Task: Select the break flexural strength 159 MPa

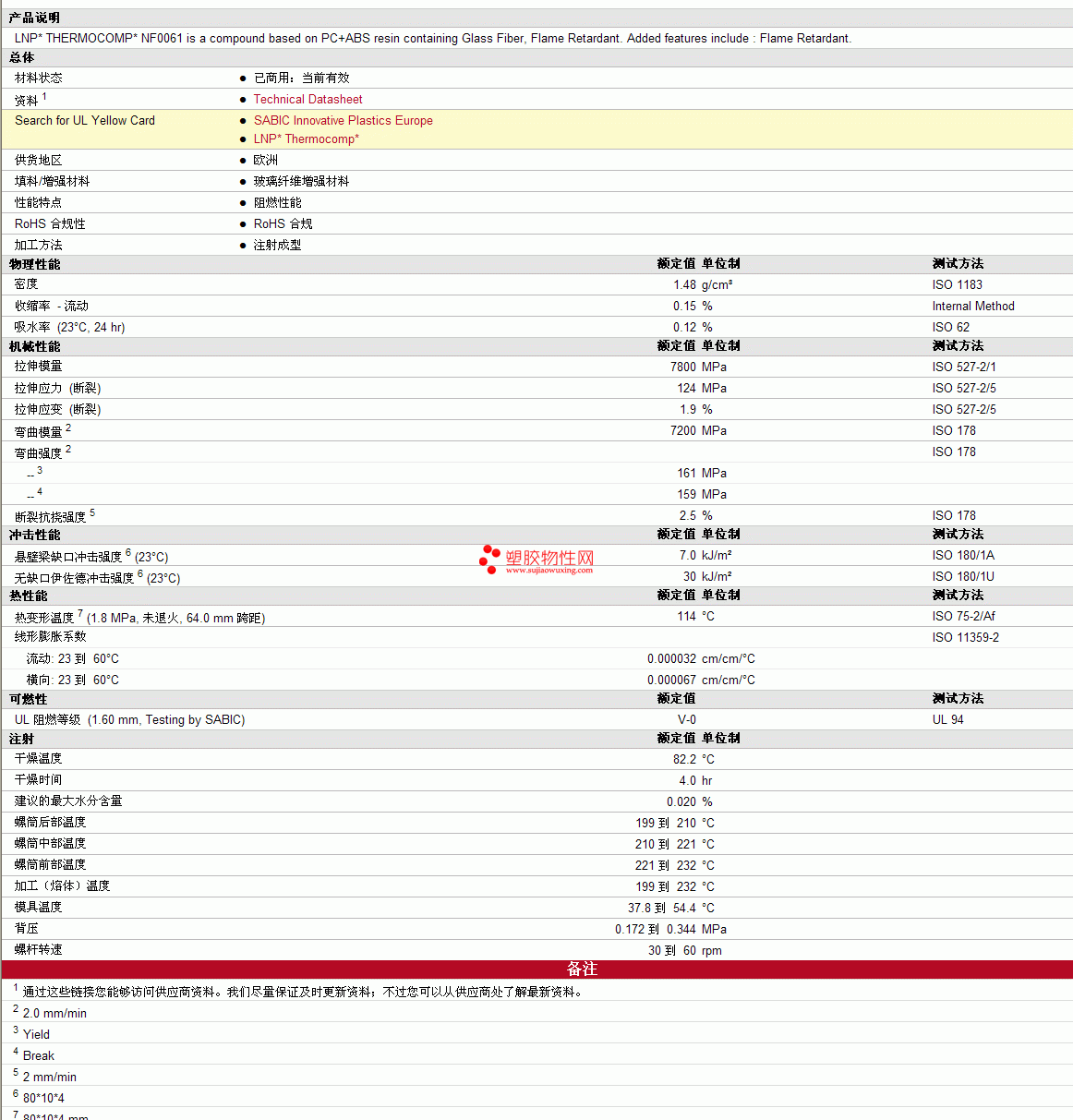Action: (x=702, y=495)
